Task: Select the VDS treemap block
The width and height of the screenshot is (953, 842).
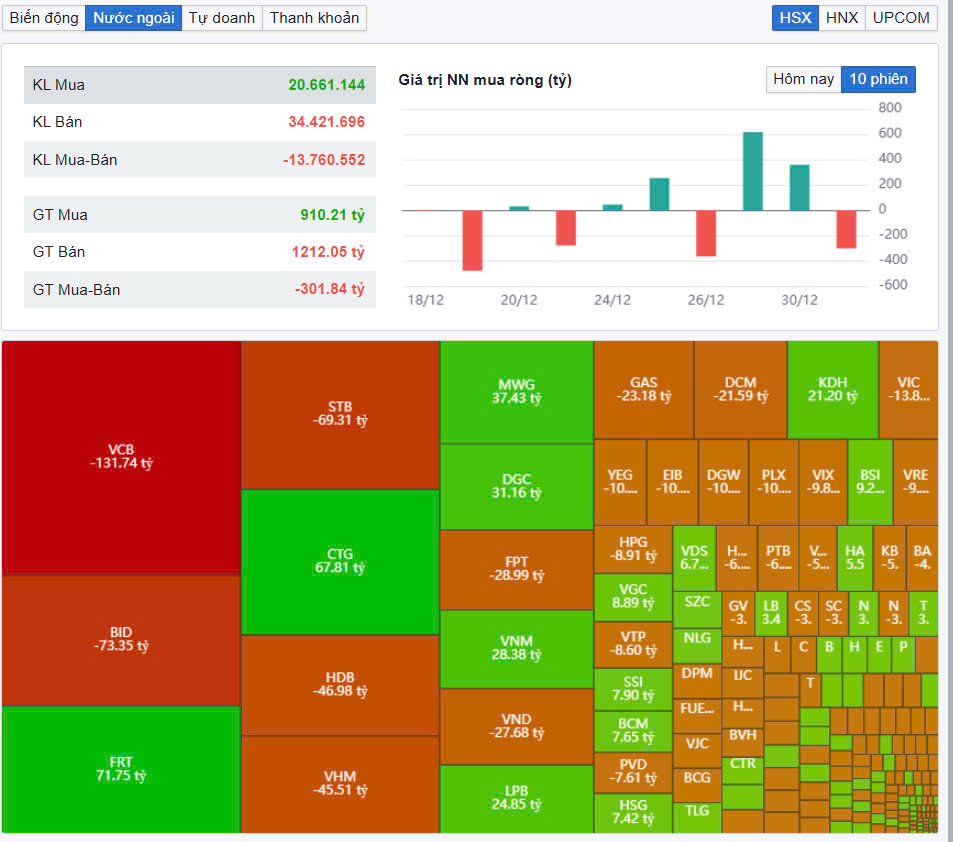Action: (x=695, y=558)
